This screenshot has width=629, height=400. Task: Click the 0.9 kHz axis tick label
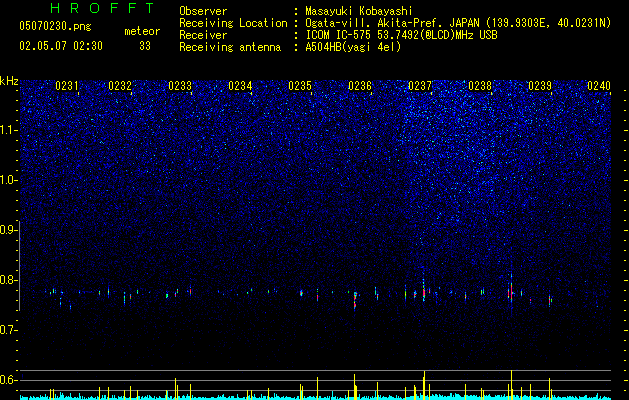click(x=7, y=230)
